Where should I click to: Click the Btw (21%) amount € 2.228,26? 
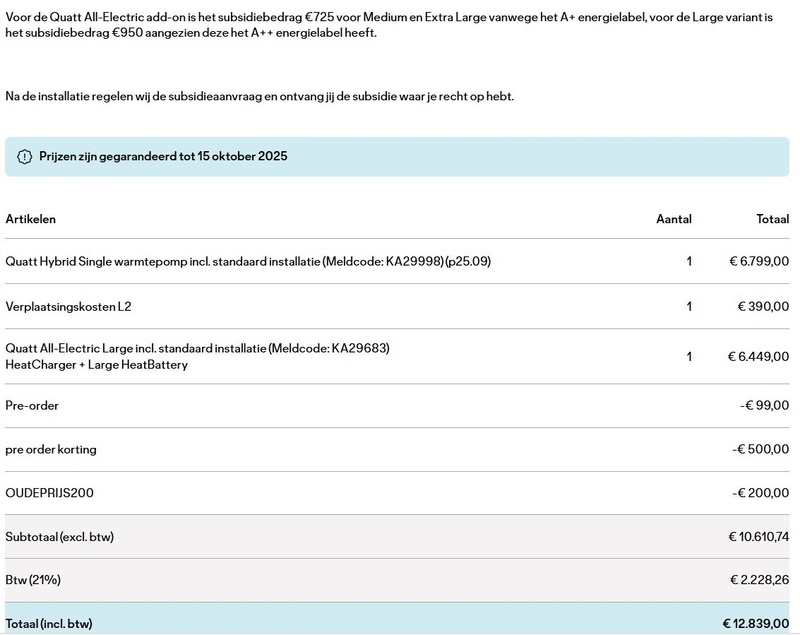(x=759, y=580)
